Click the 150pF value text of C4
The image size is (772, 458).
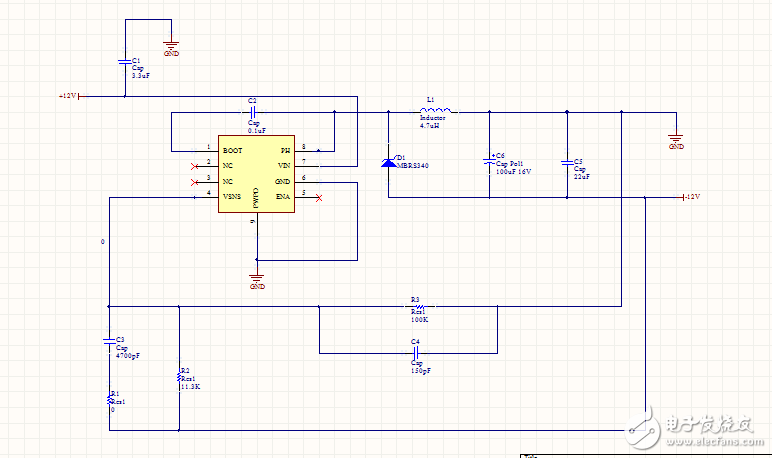click(x=421, y=371)
